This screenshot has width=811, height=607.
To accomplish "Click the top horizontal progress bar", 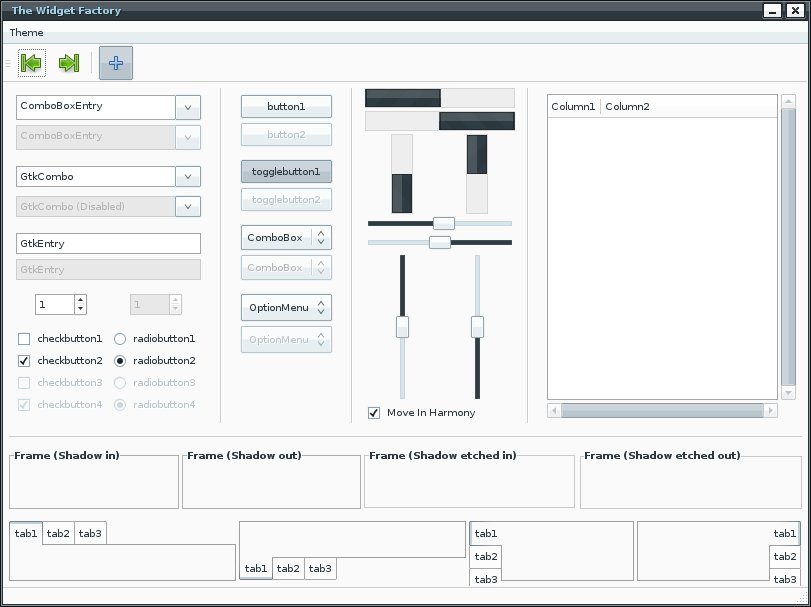I will pos(440,98).
